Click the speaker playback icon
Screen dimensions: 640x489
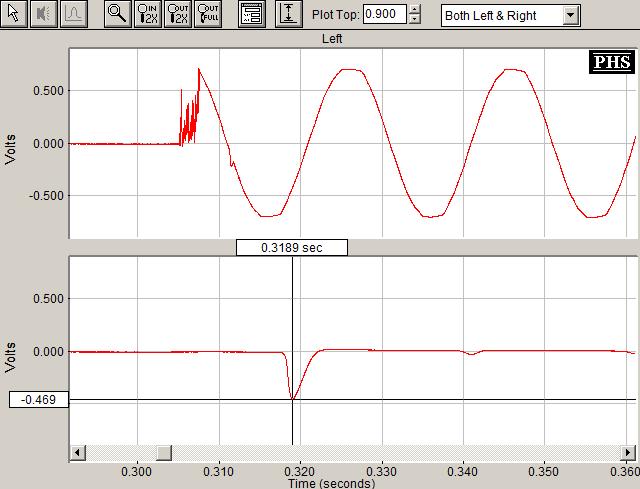(x=44, y=14)
